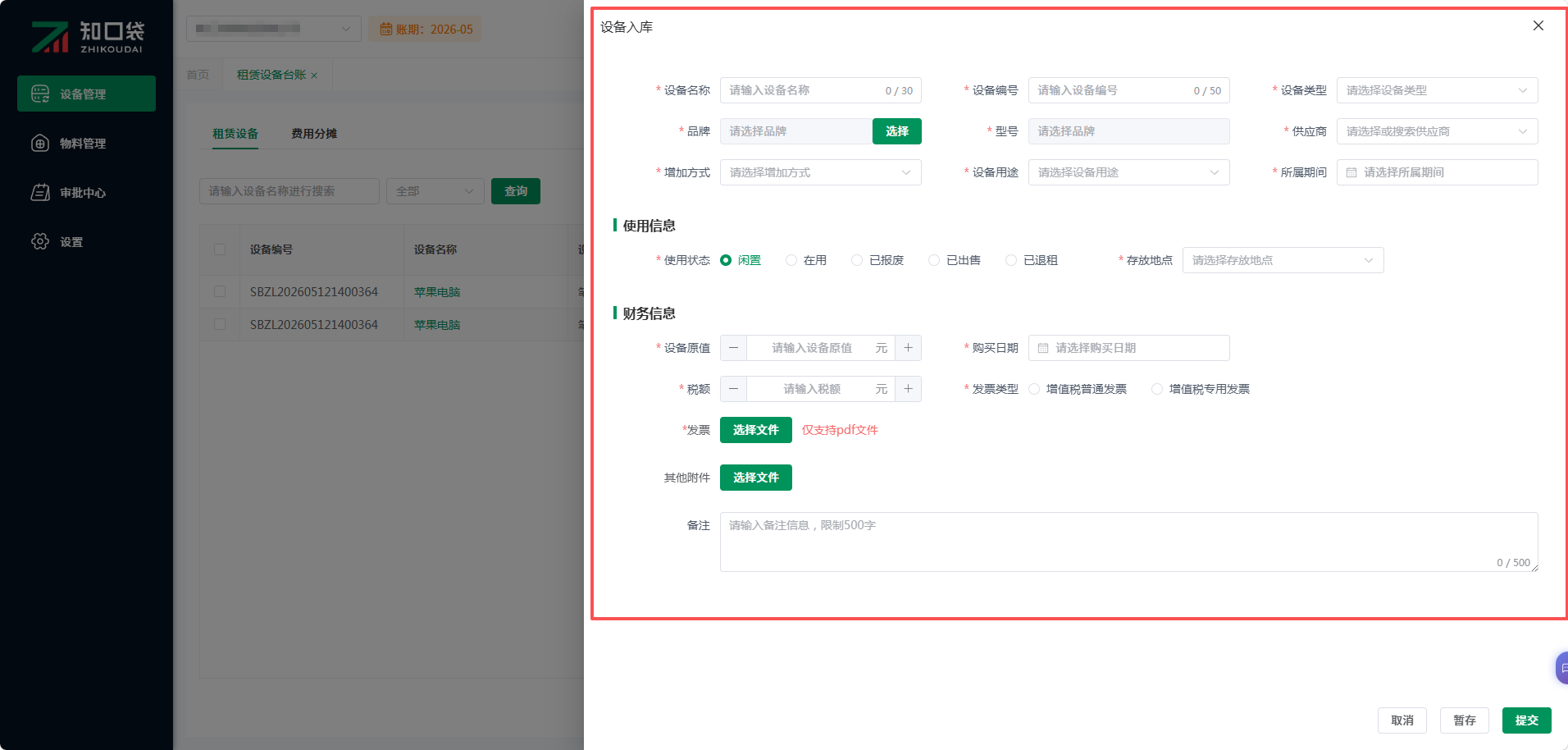Click the 设备编号 input field
Viewport: 1568px width, 750px height.
(x=1128, y=90)
